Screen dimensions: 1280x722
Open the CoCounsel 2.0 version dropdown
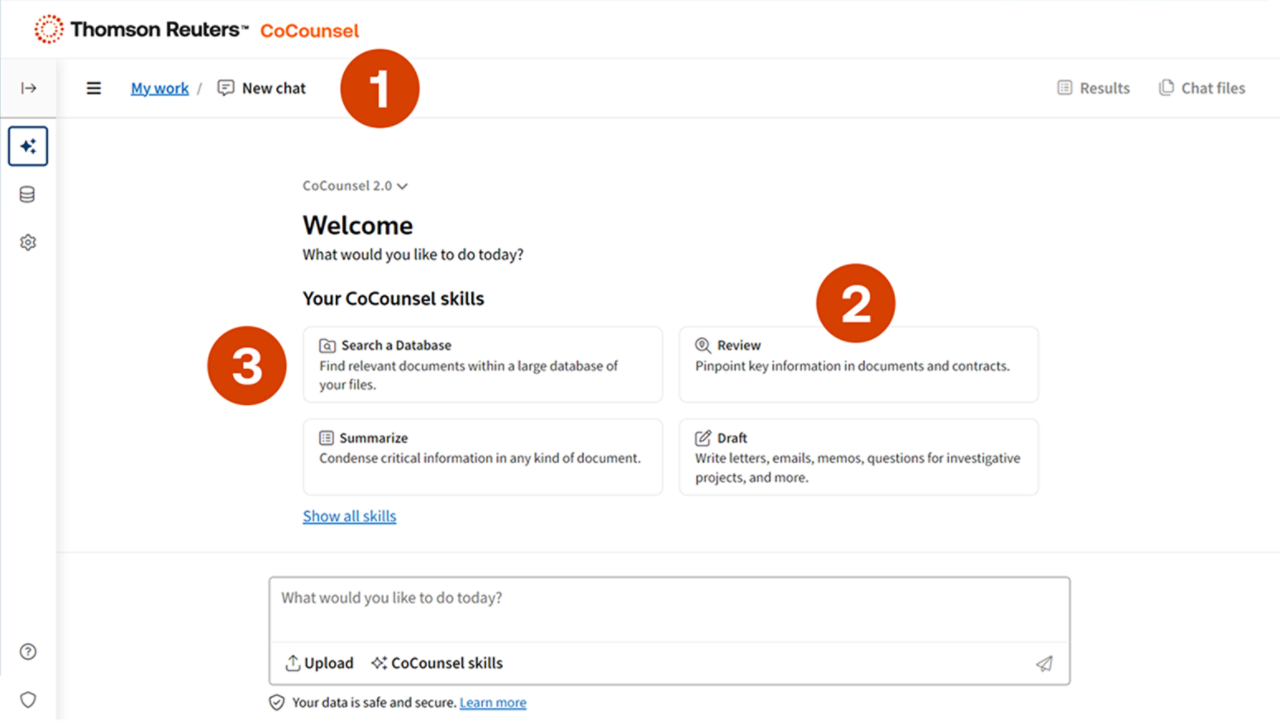tap(355, 186)
